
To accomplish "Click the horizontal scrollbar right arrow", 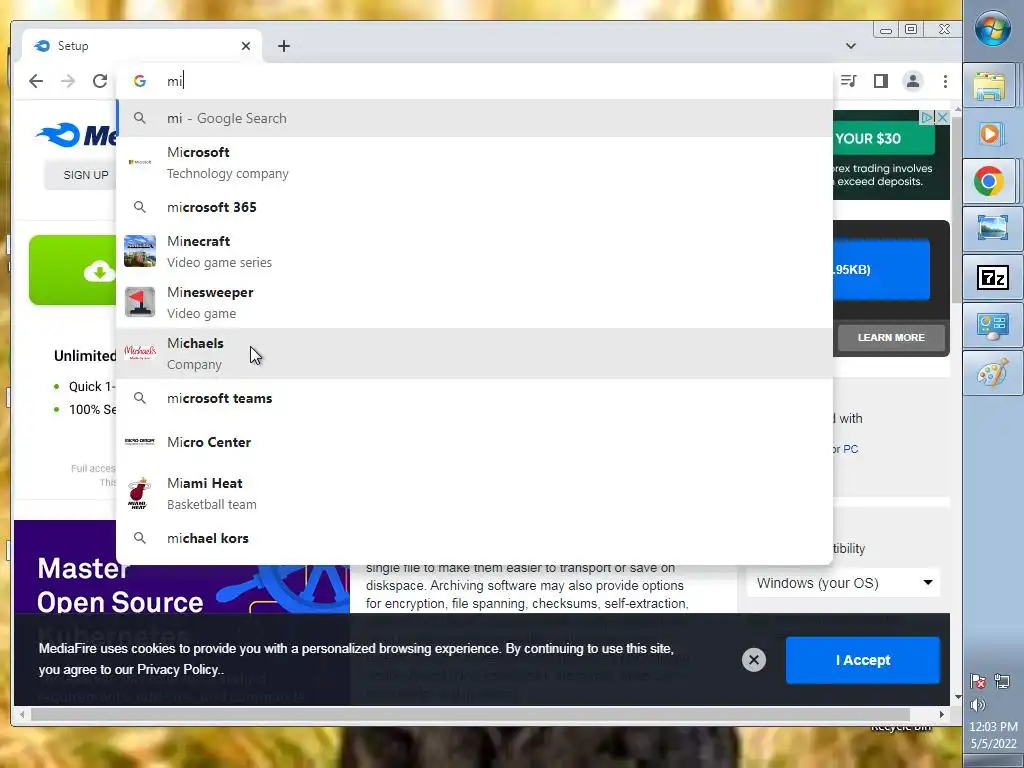I will tap(941, 714).
